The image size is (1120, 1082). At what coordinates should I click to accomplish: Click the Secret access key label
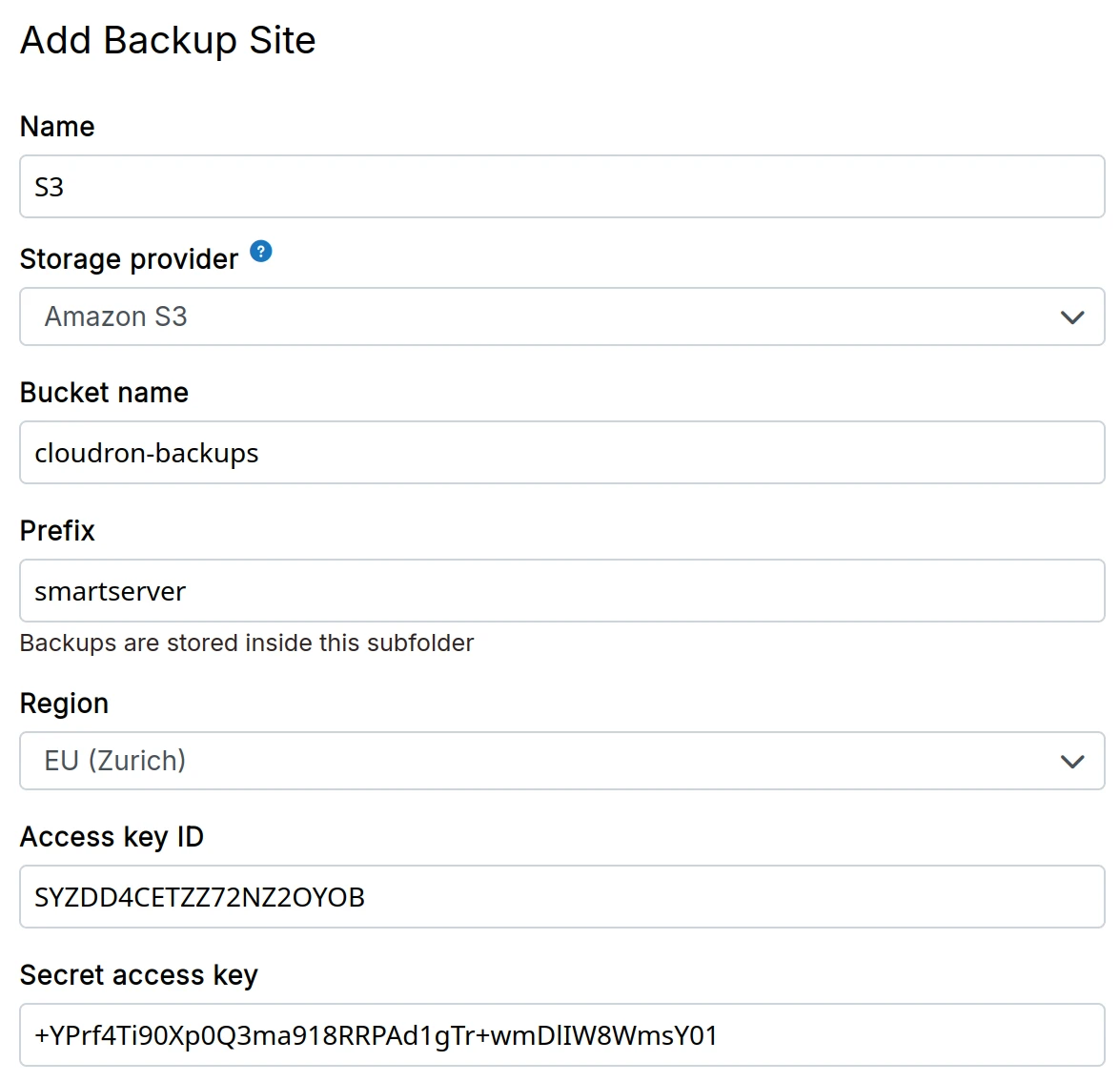tap(138, 975)
